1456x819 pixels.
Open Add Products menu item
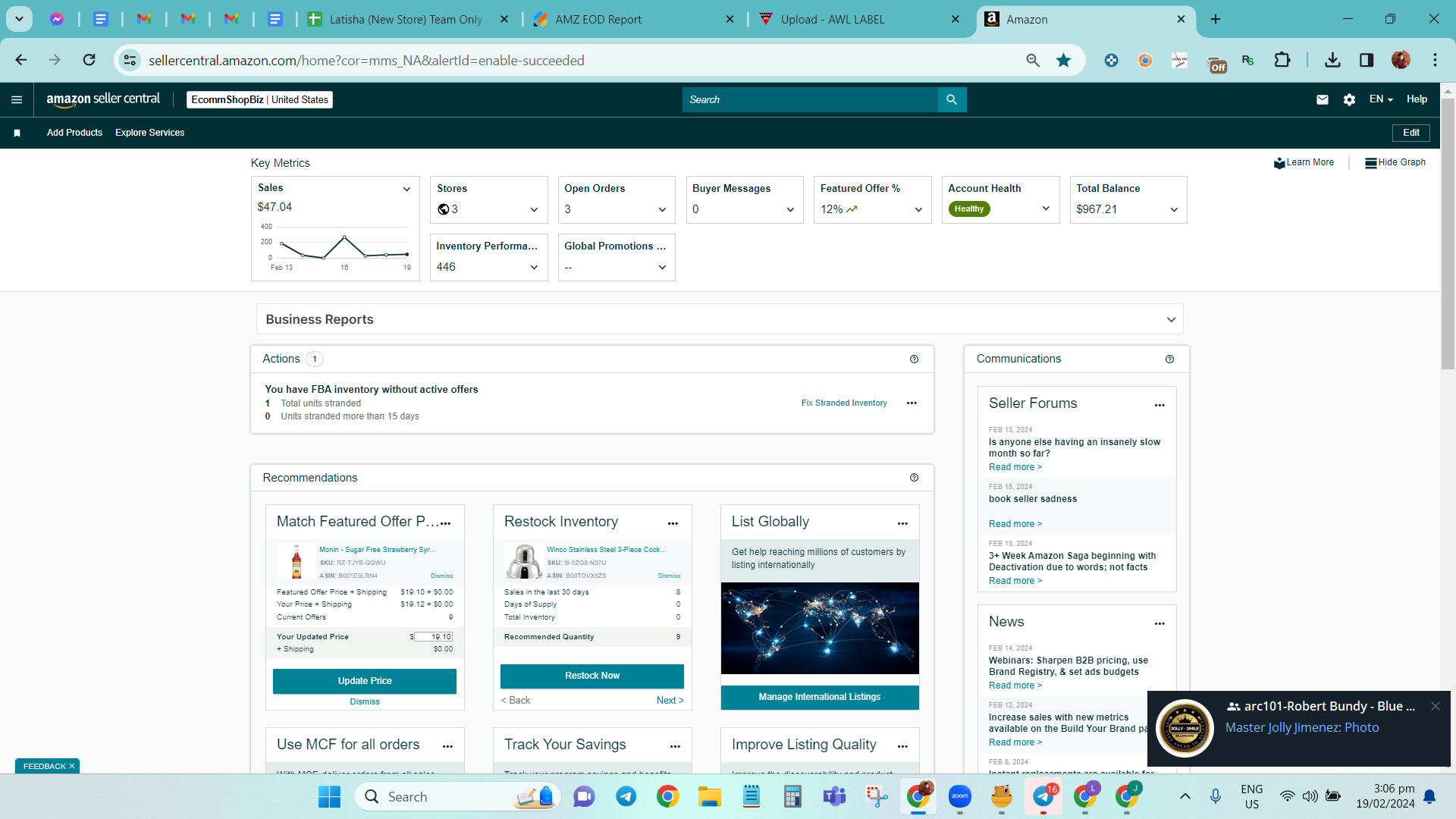pos(74,133)
